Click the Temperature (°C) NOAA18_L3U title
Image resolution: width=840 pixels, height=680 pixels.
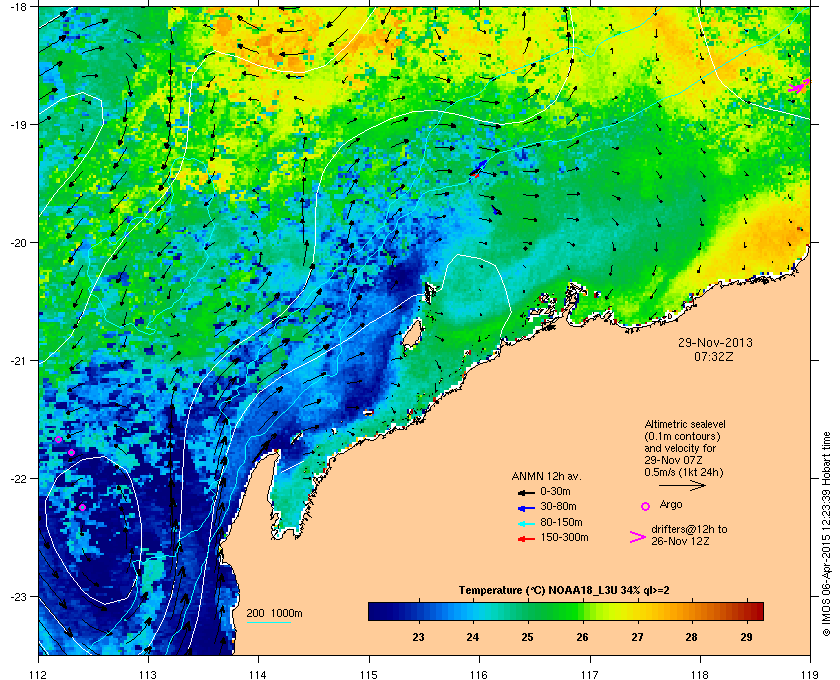564,591
